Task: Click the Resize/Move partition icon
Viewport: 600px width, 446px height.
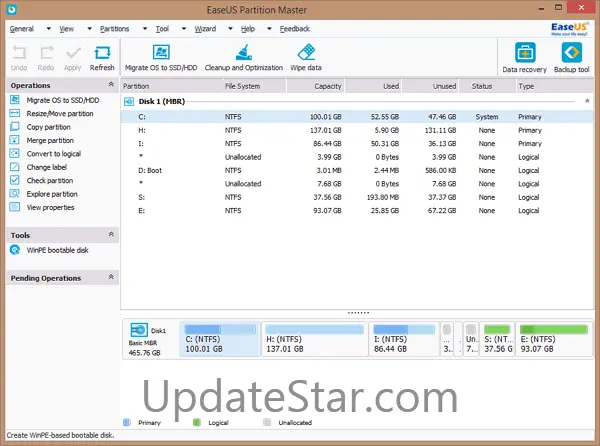Action: (x=15, y=113)
